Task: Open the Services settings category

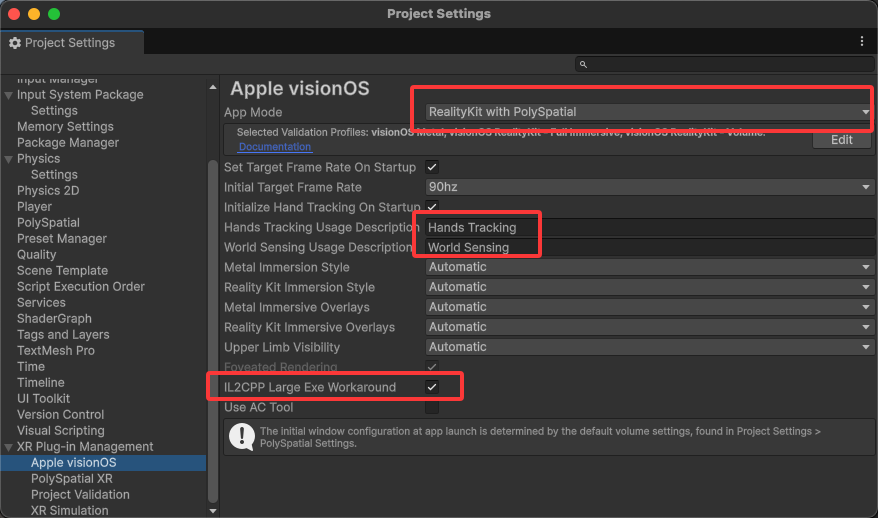Action: pyautogui.click(x=41, y=302)
